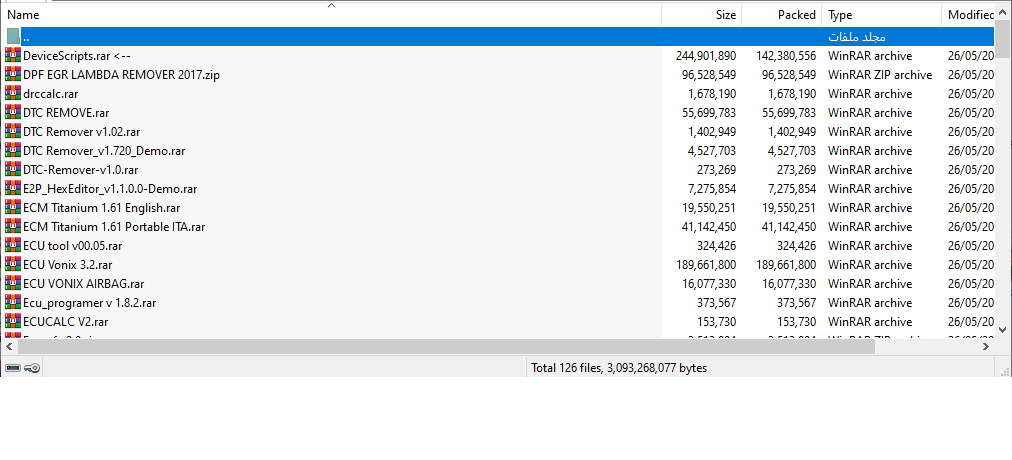Click size value 1,678,190
This screenshot has width=1012, height=460.
tap(712, 94)
